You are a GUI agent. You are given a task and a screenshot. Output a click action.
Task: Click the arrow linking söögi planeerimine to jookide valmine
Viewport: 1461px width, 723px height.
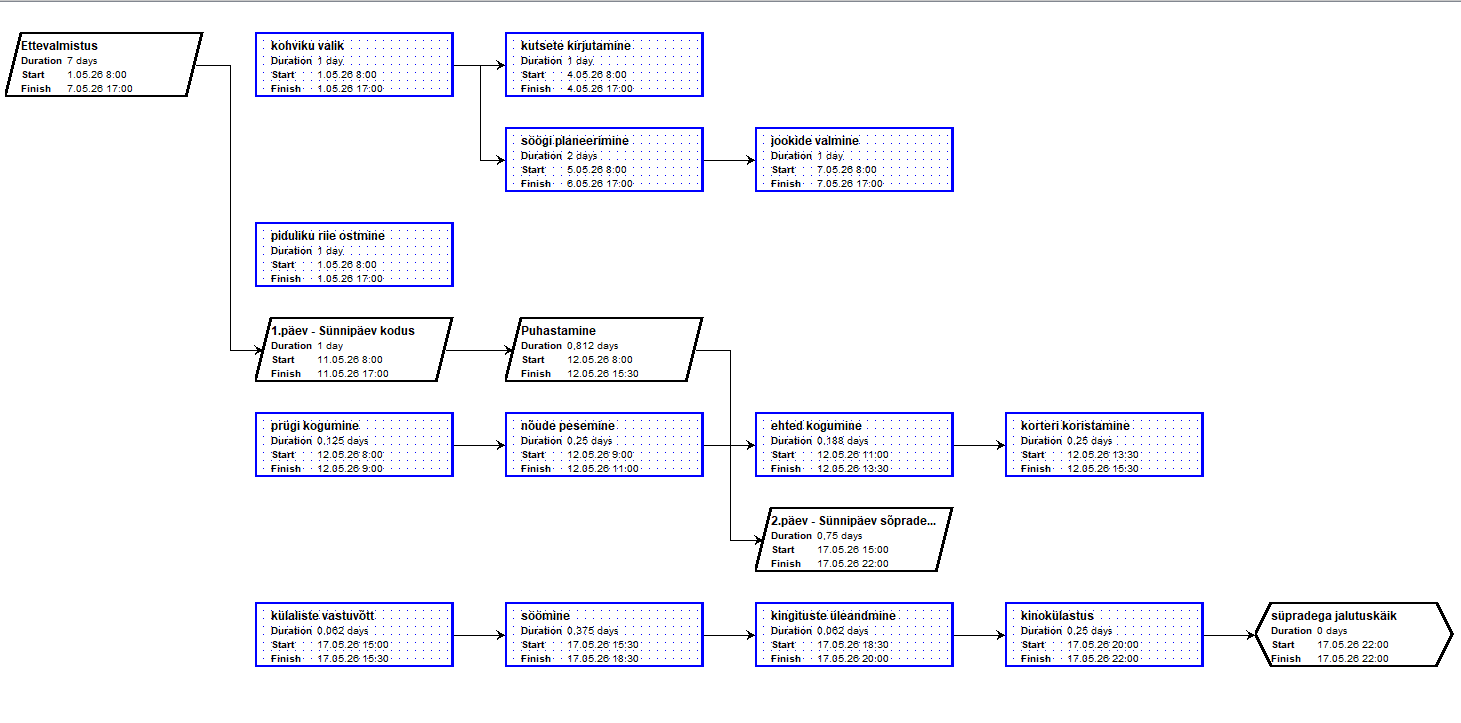pos(729,160)
